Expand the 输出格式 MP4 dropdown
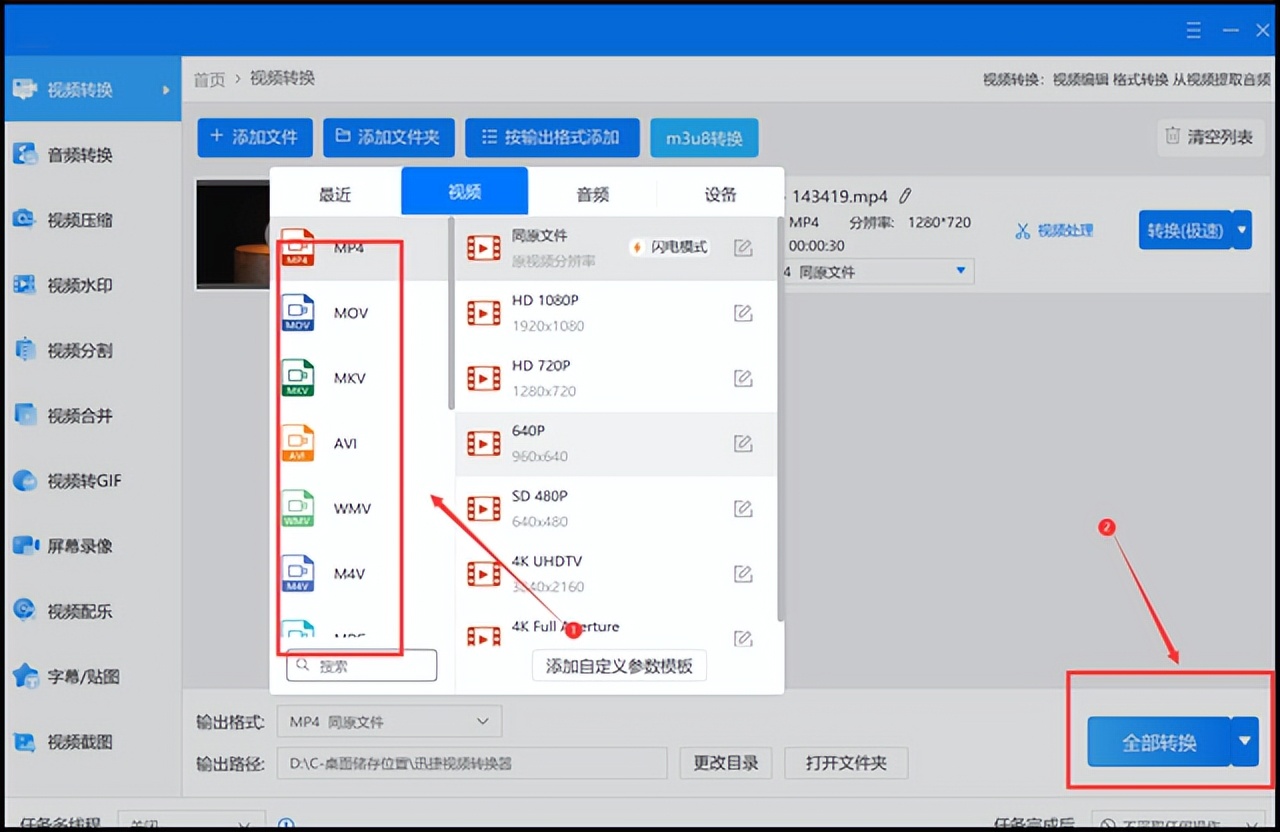Image resolution: width=1280 pixels, height=832 pixels. [389, 721]
